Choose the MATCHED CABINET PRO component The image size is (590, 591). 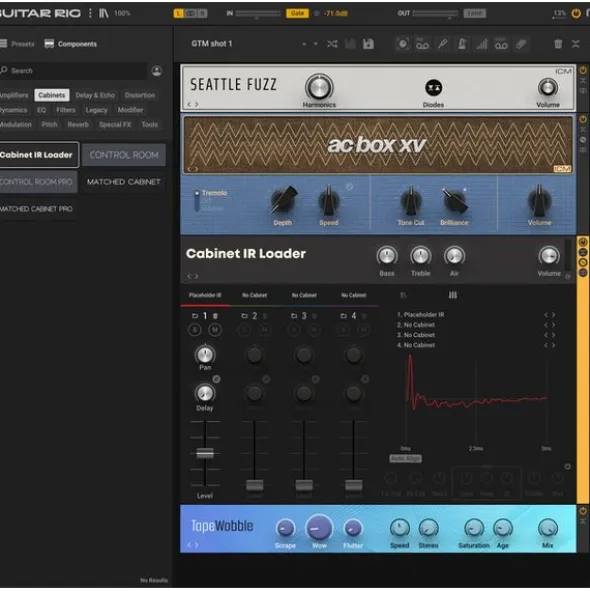click(38, 209)
